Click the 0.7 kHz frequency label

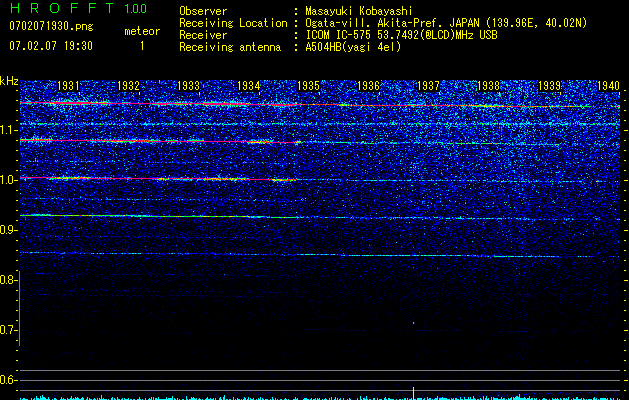tap(9, 330)
